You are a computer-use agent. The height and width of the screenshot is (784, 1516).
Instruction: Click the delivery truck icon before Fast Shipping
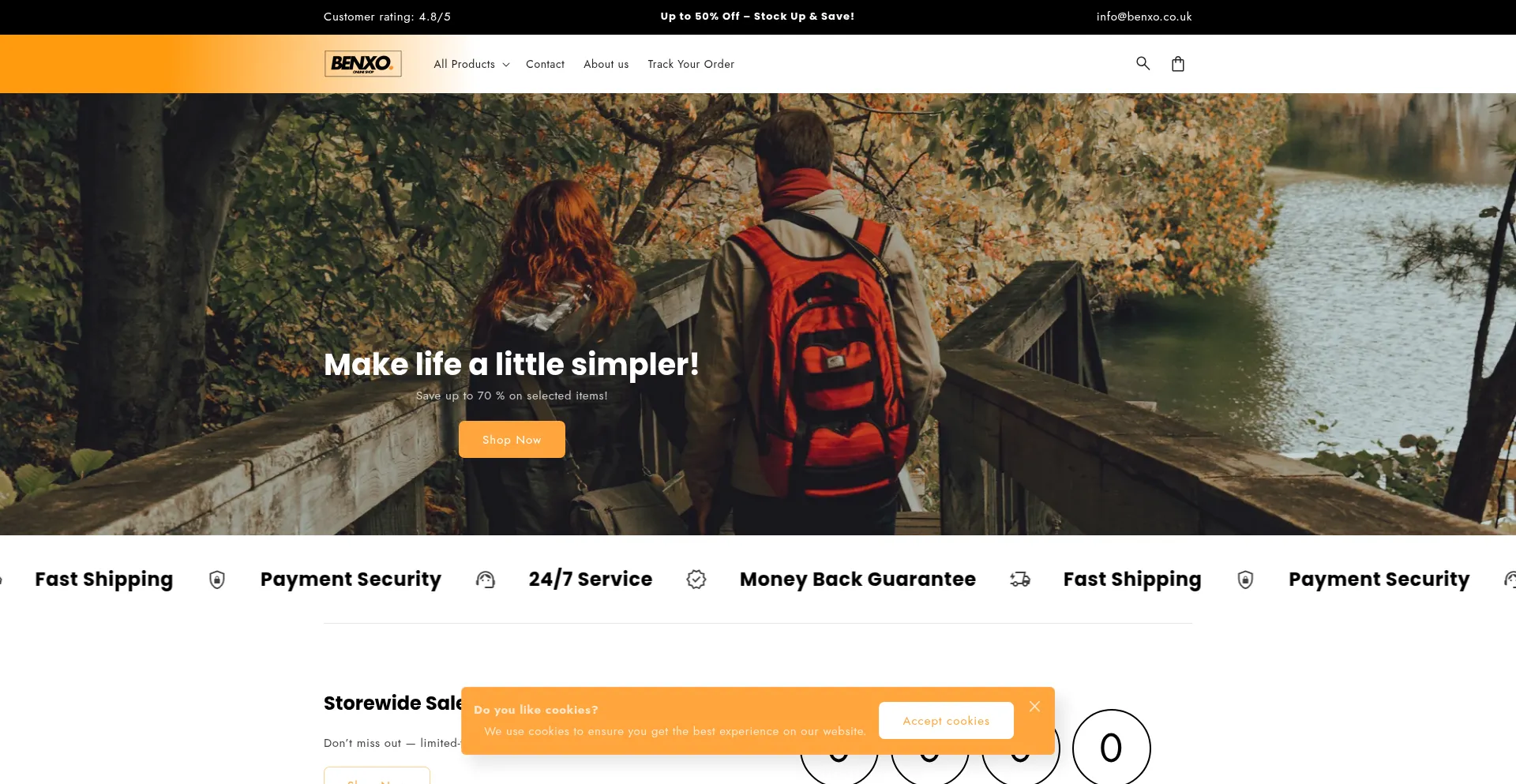1020,580
